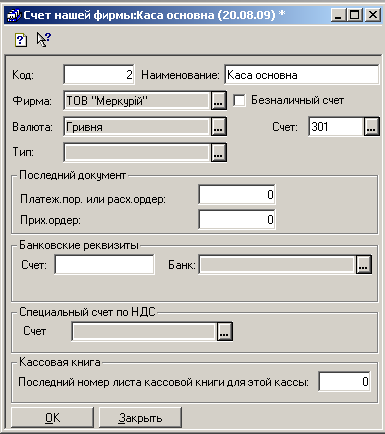Open the help description icon

tap(21, 40)
